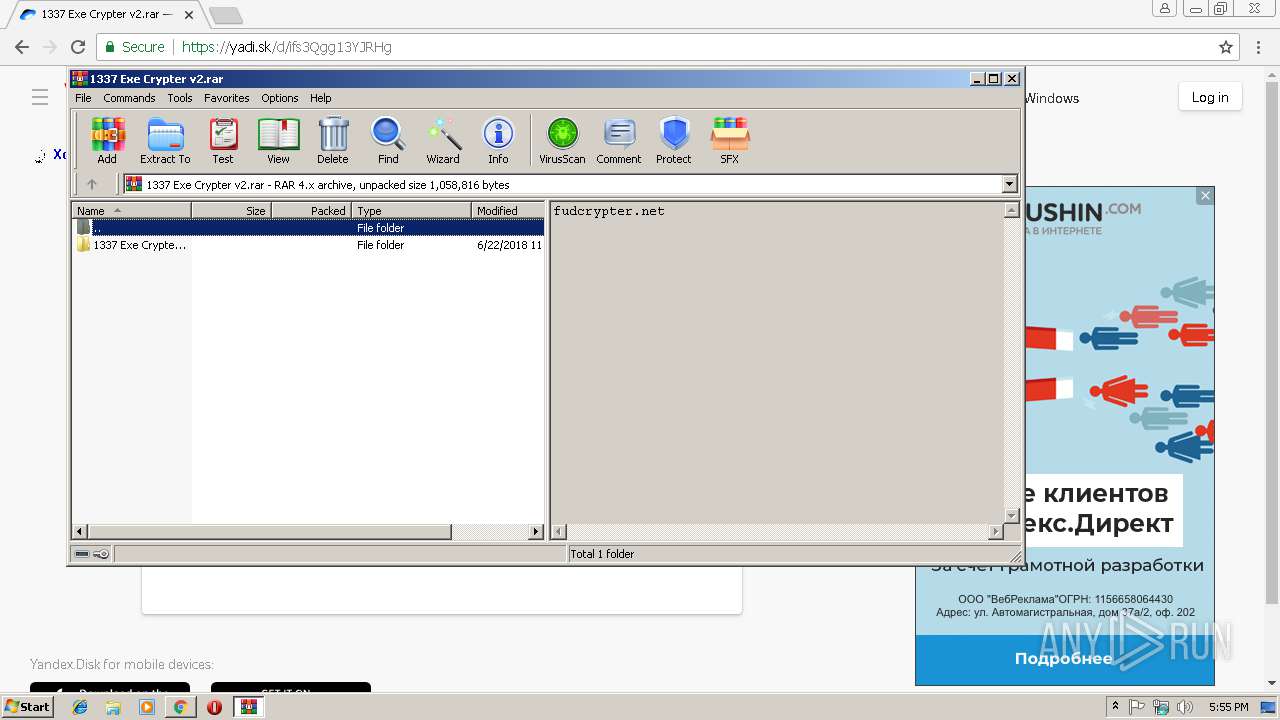Click 'Подробнее' in the advertisement
This screenshot has height=720, width=1280.
pos(1064,659)
